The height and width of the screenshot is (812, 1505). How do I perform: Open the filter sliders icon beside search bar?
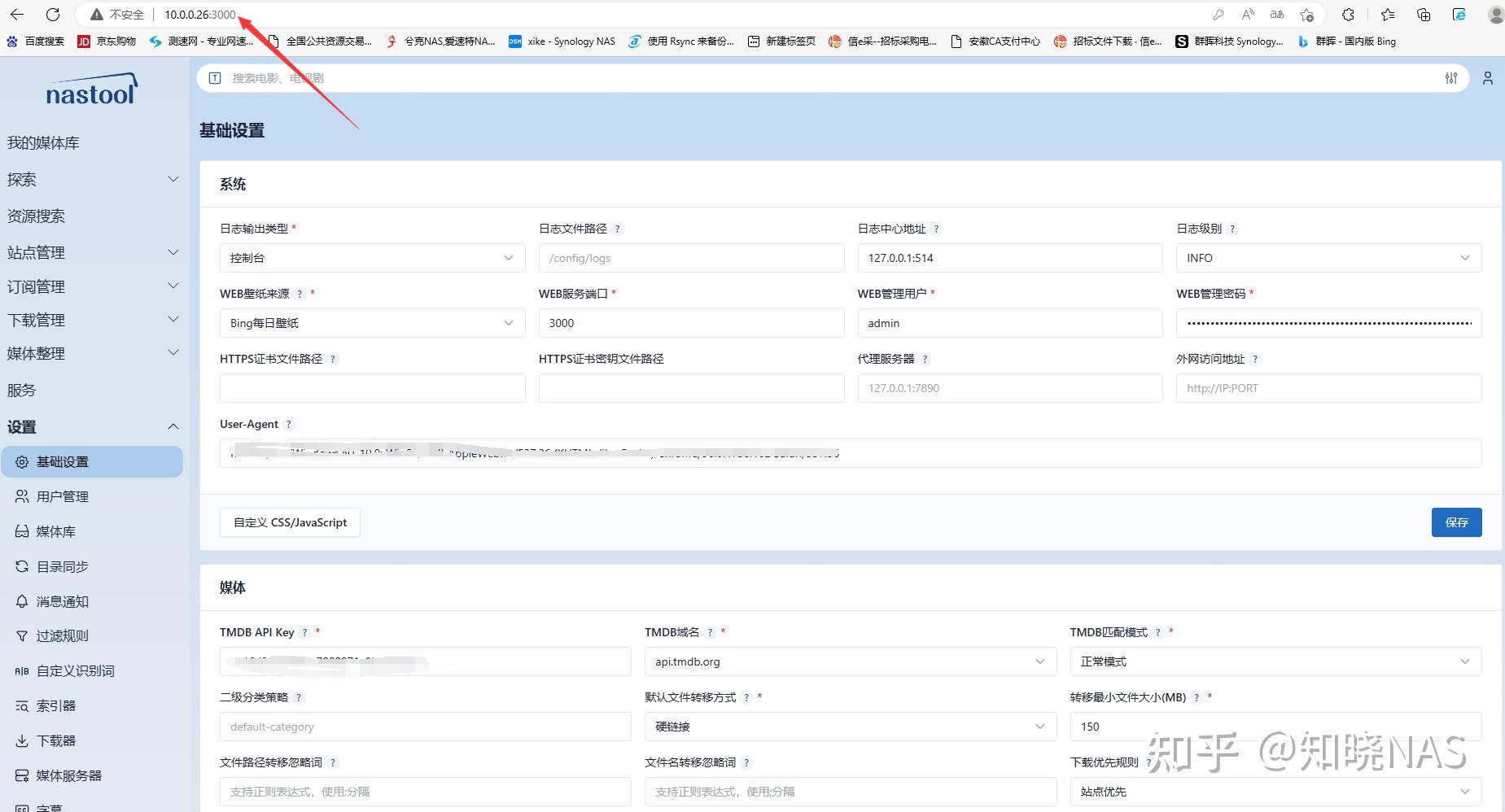pos(1452,78)
